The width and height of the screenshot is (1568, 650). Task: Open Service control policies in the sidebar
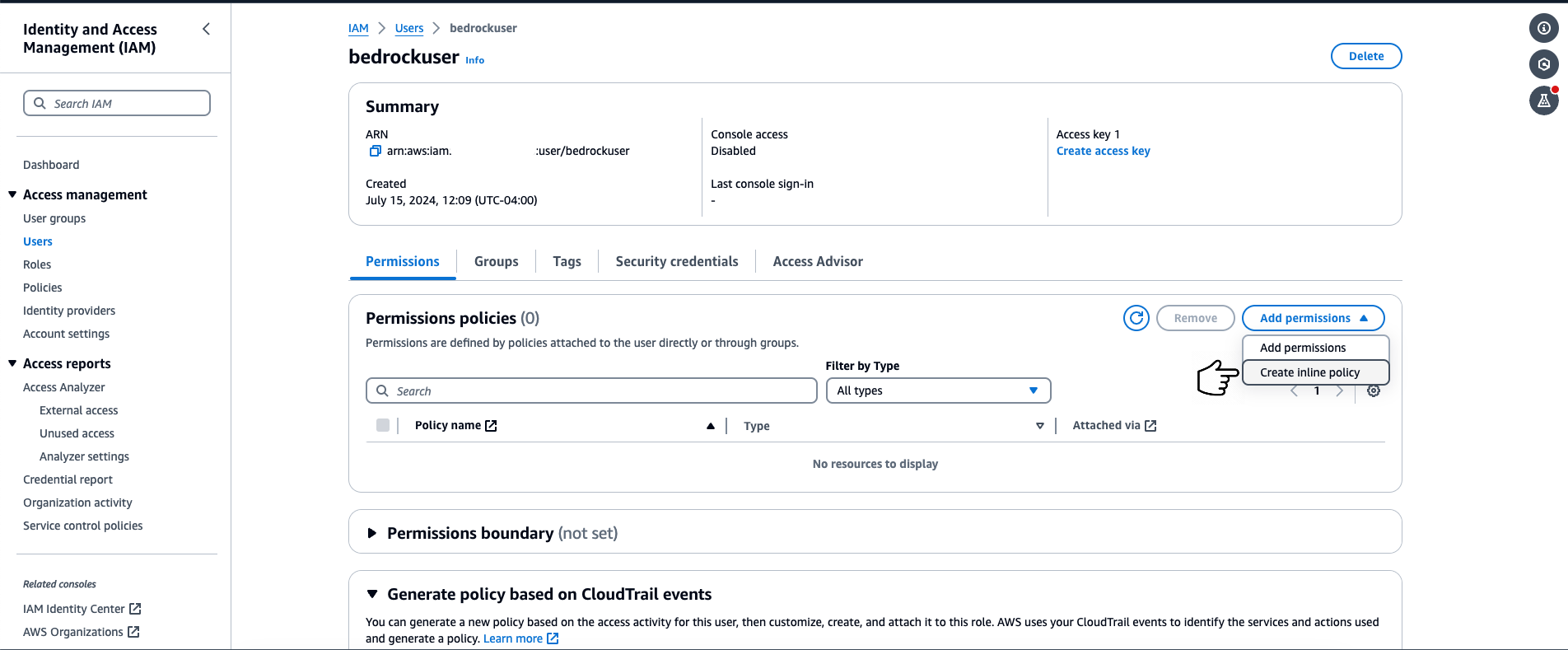(83, 526)
